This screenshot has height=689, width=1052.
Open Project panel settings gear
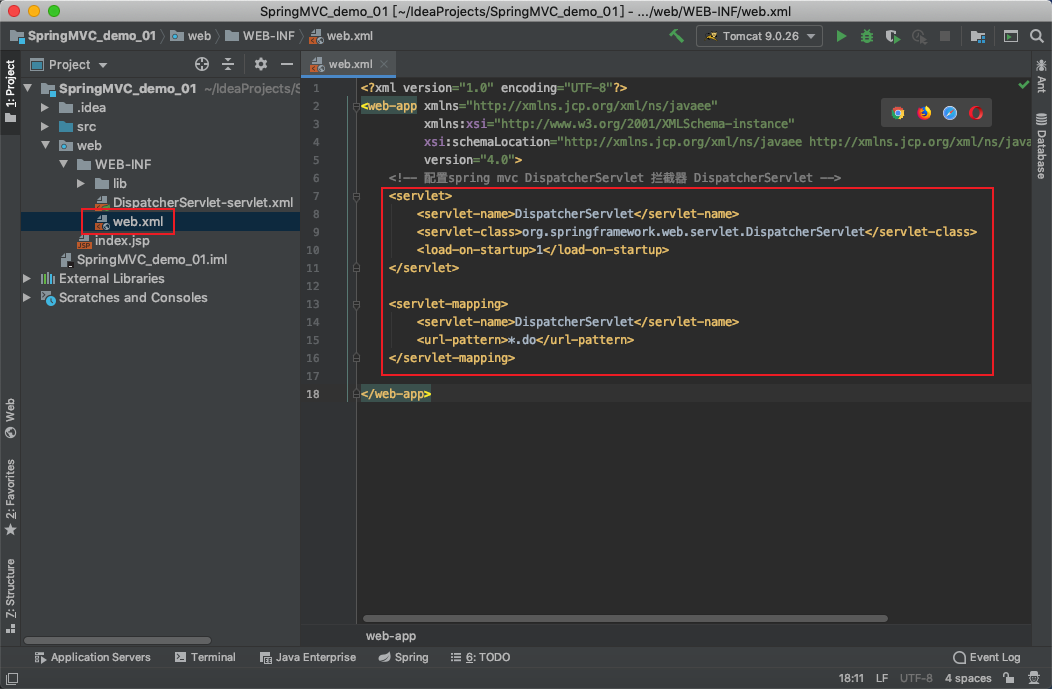260,64
